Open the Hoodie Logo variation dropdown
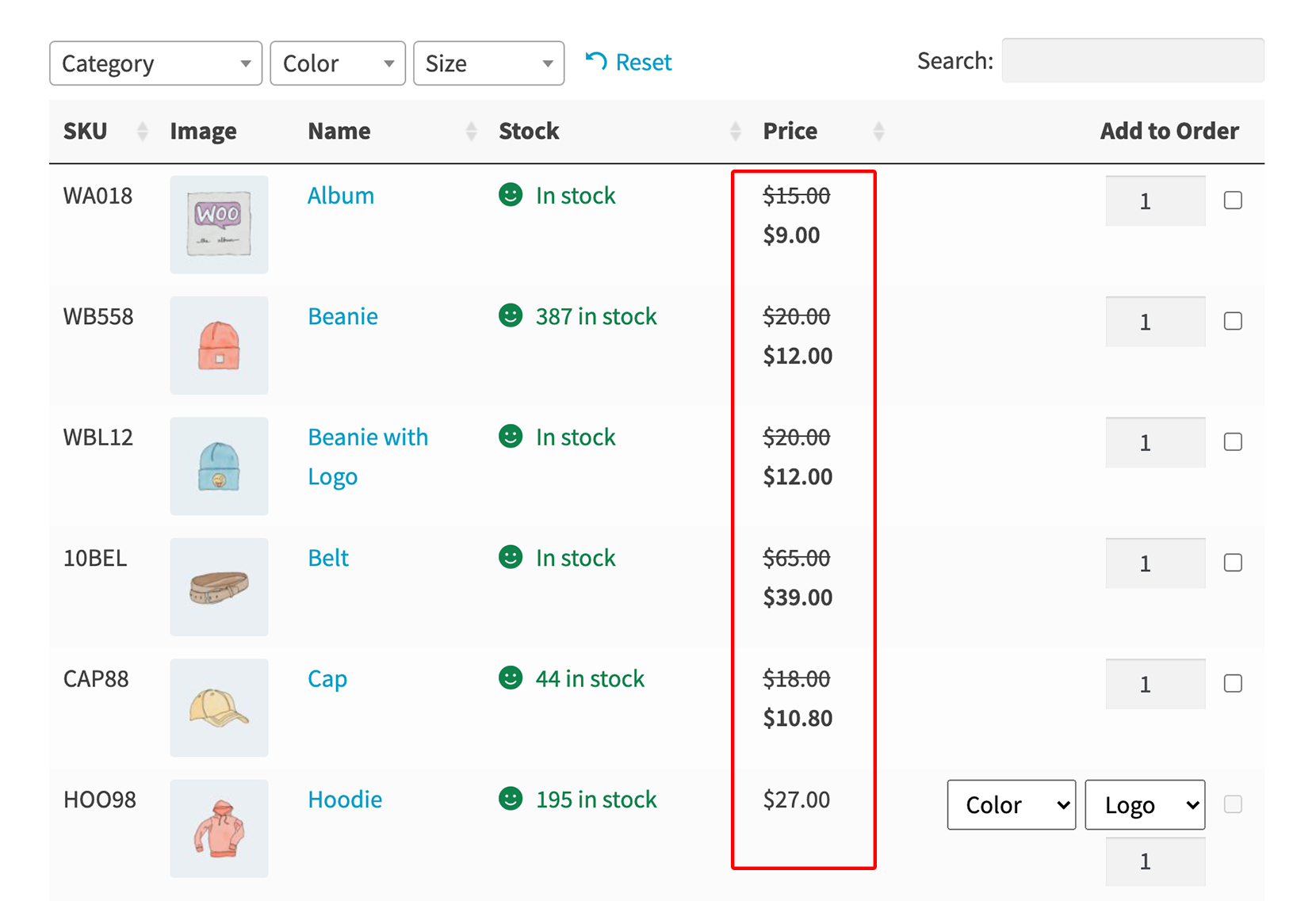This screenshot has width=1316, height=901. click(1145, 805)
